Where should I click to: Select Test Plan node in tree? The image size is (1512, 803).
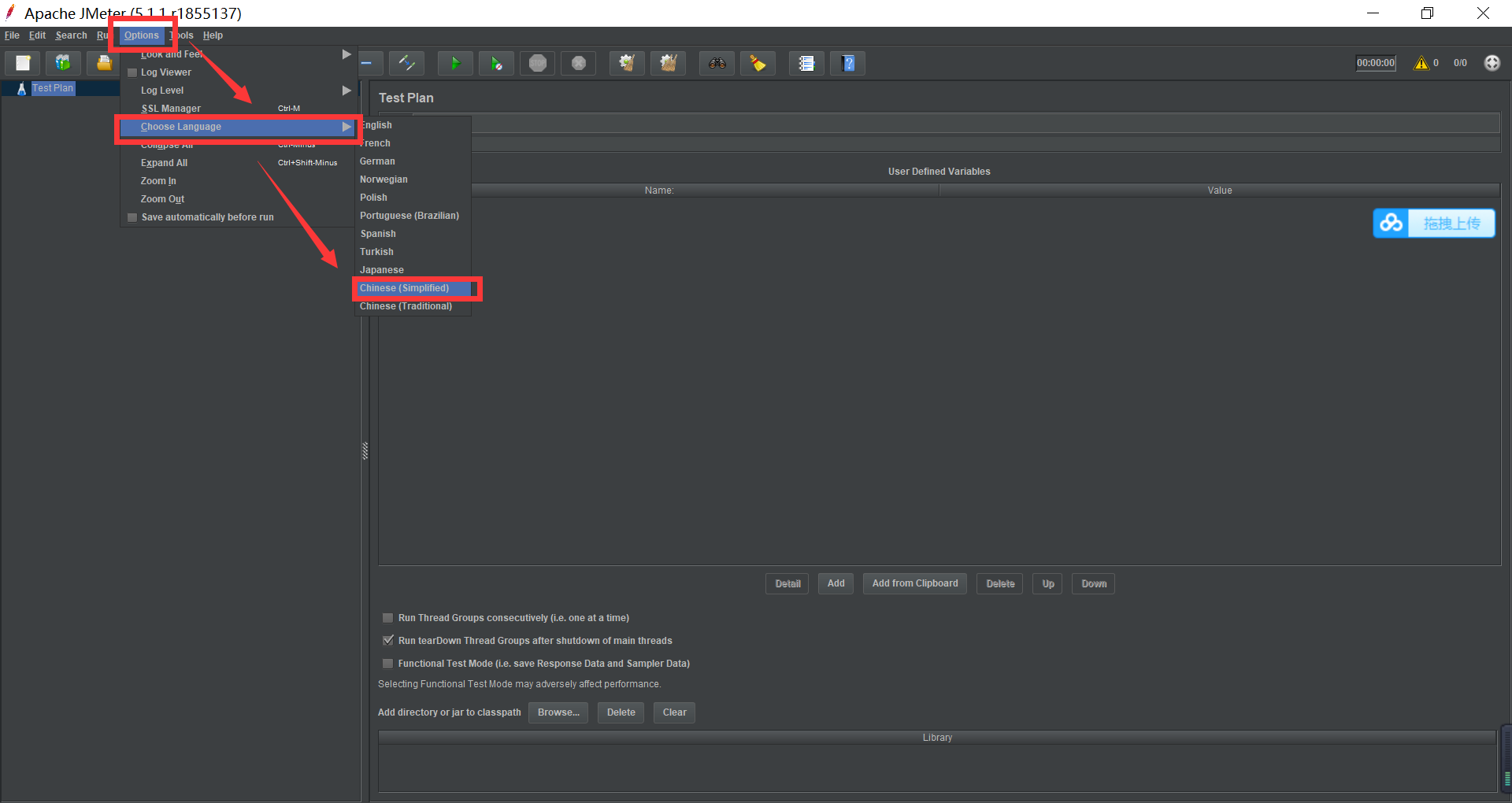[53, 88]
